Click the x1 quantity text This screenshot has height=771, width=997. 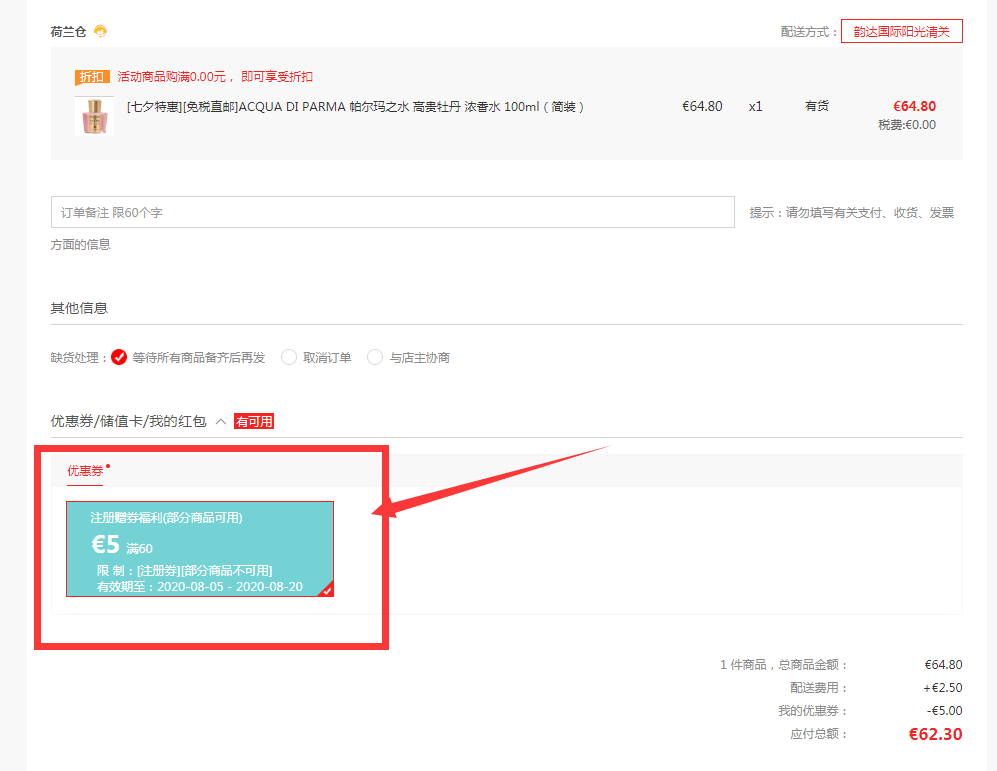[755, 107]
